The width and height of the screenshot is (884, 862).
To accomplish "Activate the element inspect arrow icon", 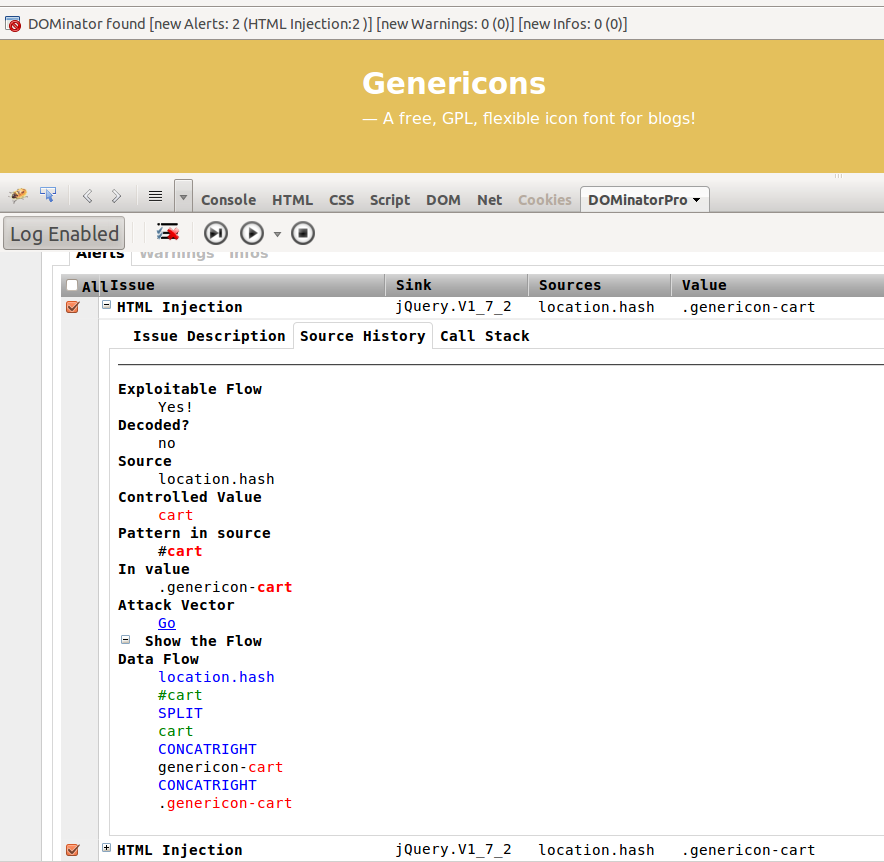I will tap(48, 195).
